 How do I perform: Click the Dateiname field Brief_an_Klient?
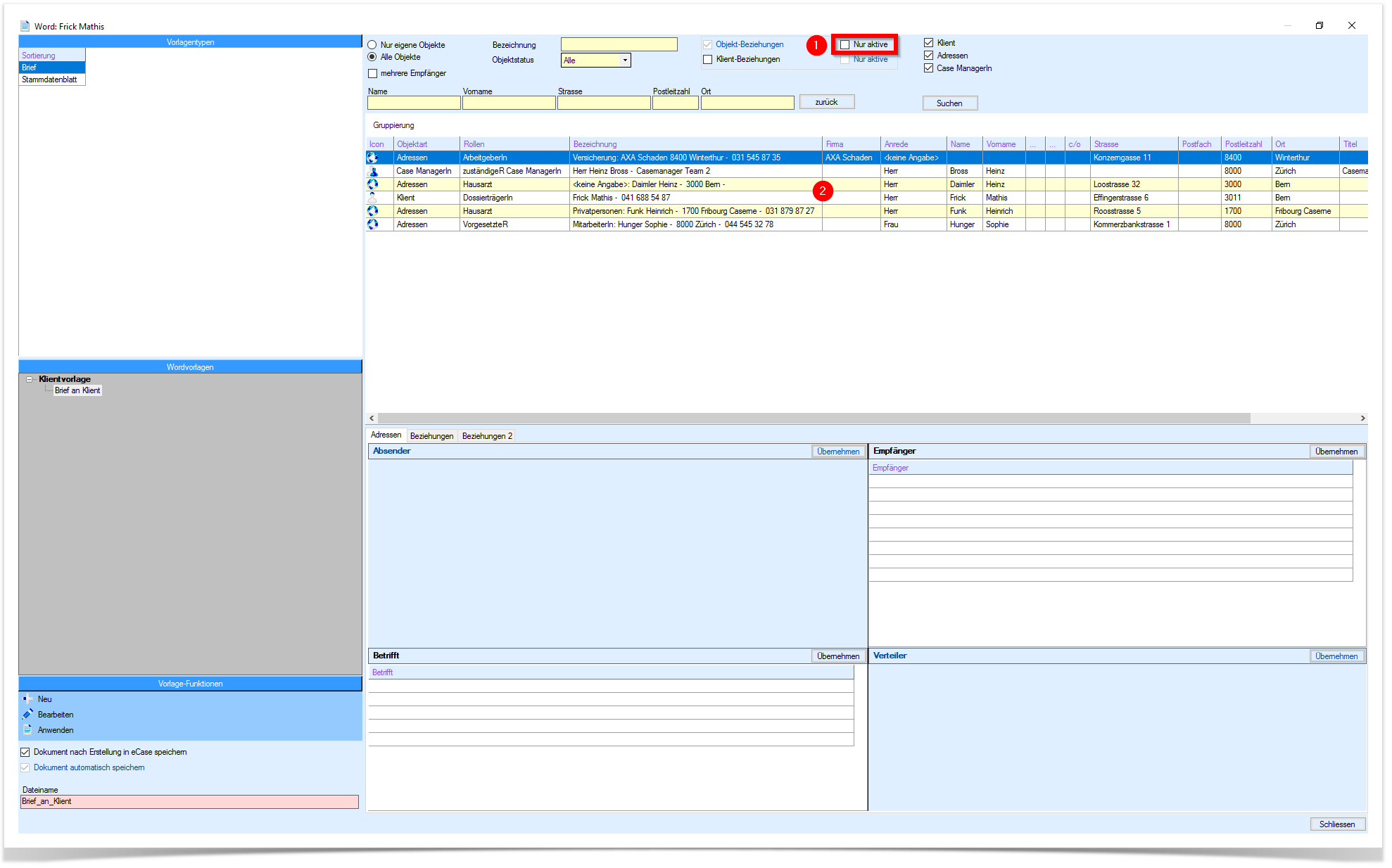pyautogui.click(x=189, y=802)
